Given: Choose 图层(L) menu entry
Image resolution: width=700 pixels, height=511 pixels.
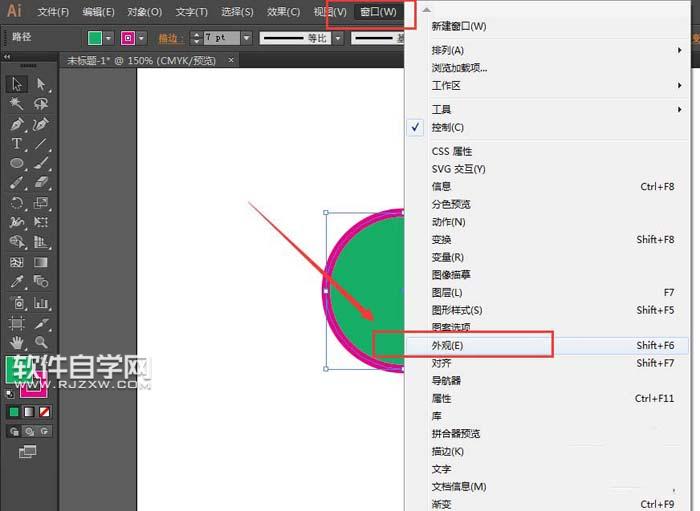Looking at the screenshot, I should 547,293.
